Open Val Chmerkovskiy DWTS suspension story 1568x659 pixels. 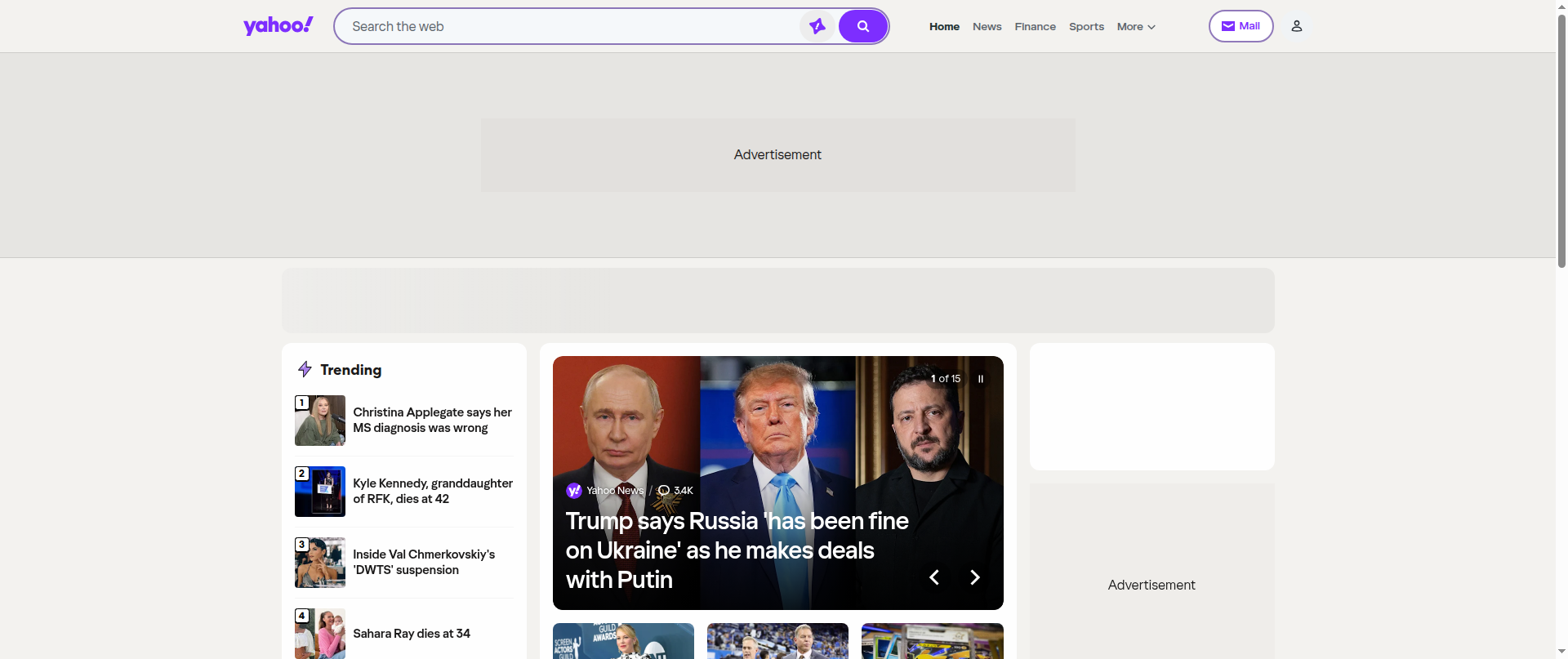[424, 562]
